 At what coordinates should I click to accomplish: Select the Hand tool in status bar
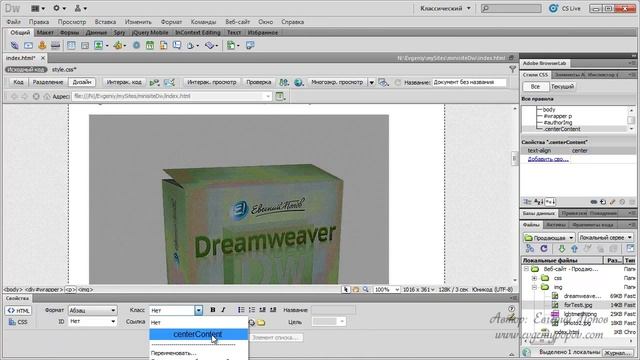click(x=356, y=289)
